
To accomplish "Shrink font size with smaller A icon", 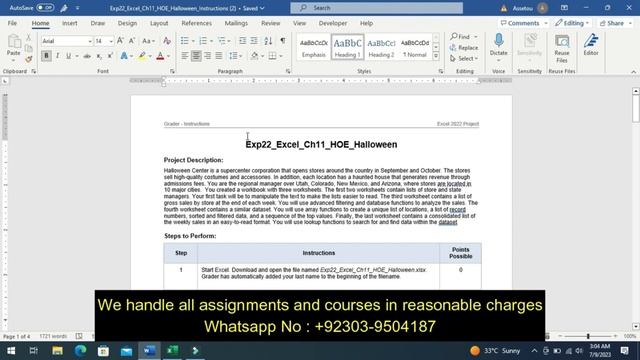I will point(132,41).
